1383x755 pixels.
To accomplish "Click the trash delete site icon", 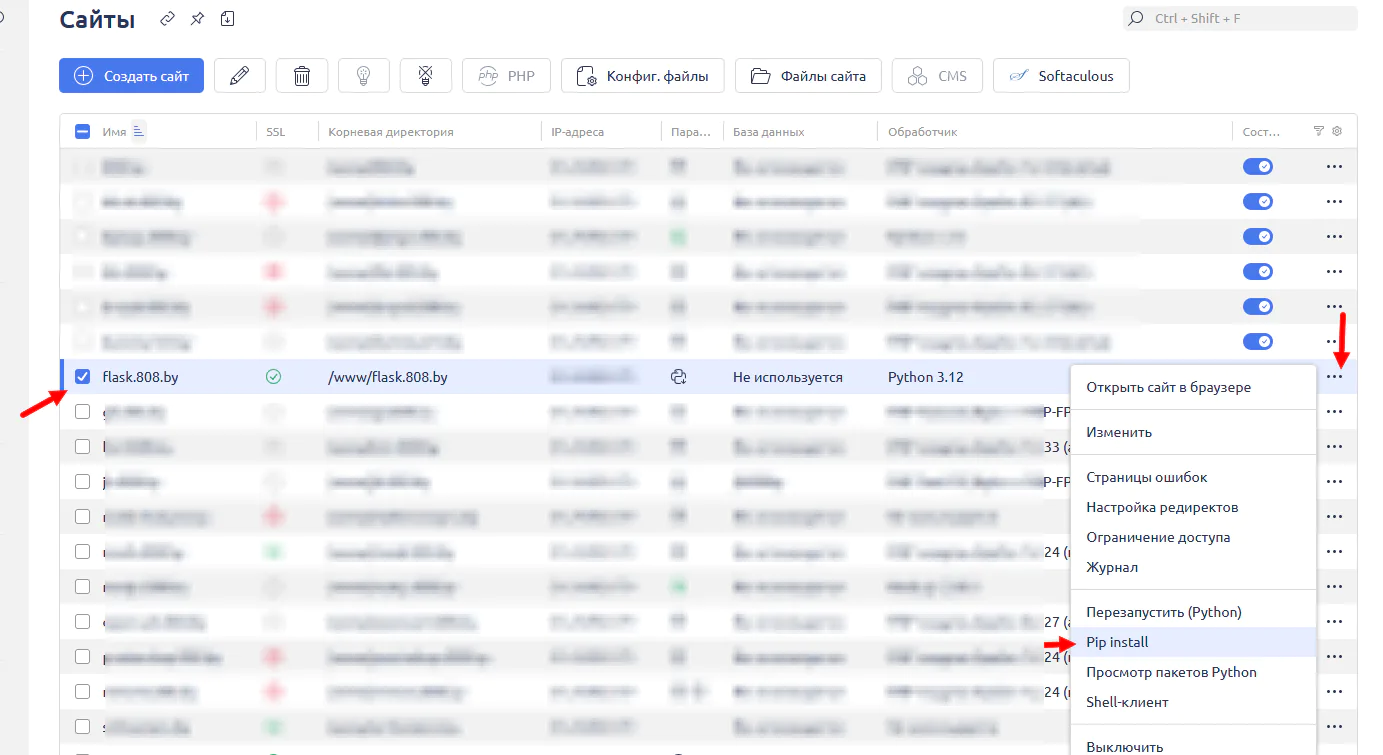I will pos(301,76).
